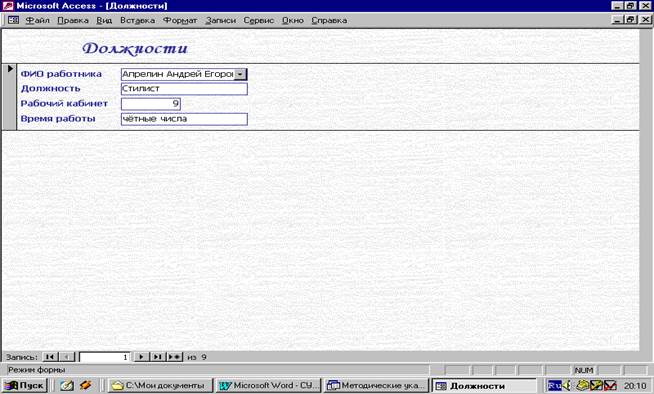Open the Правка menu
The height and width of the screenshot is (394, 654).
(x=73, y=20)
